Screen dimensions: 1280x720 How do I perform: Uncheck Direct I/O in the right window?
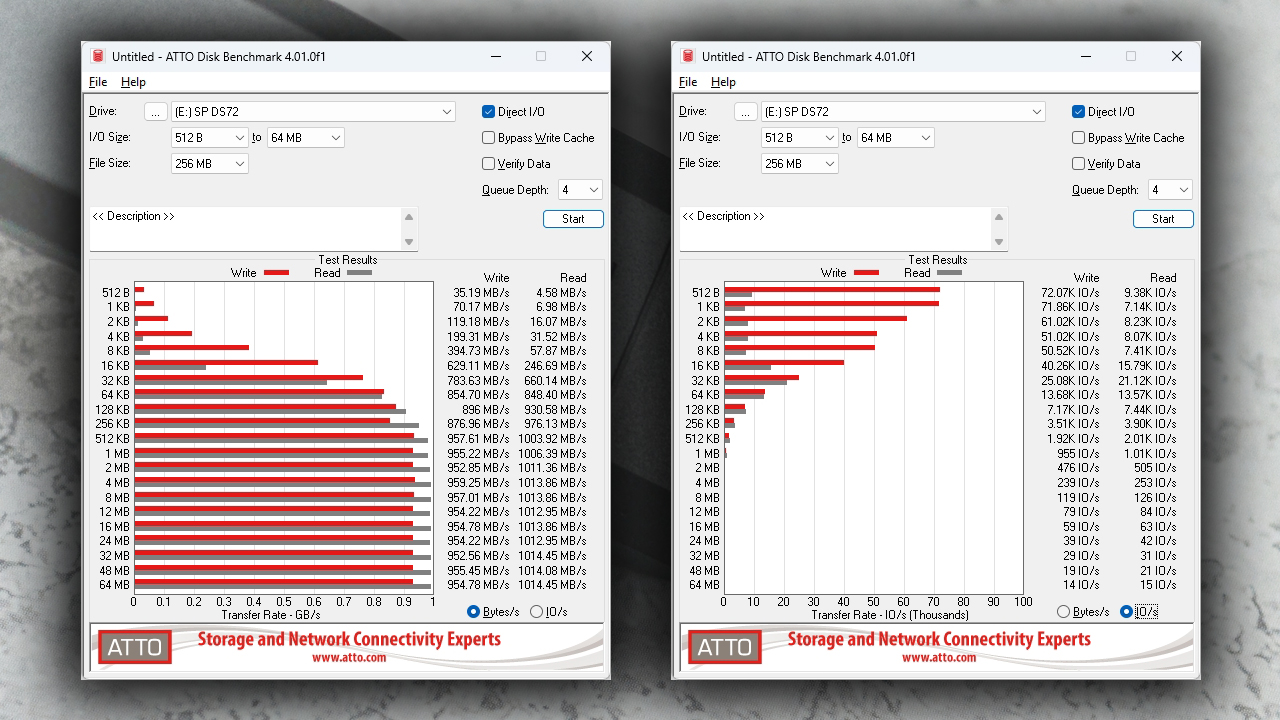click(x=1079, y=112)
